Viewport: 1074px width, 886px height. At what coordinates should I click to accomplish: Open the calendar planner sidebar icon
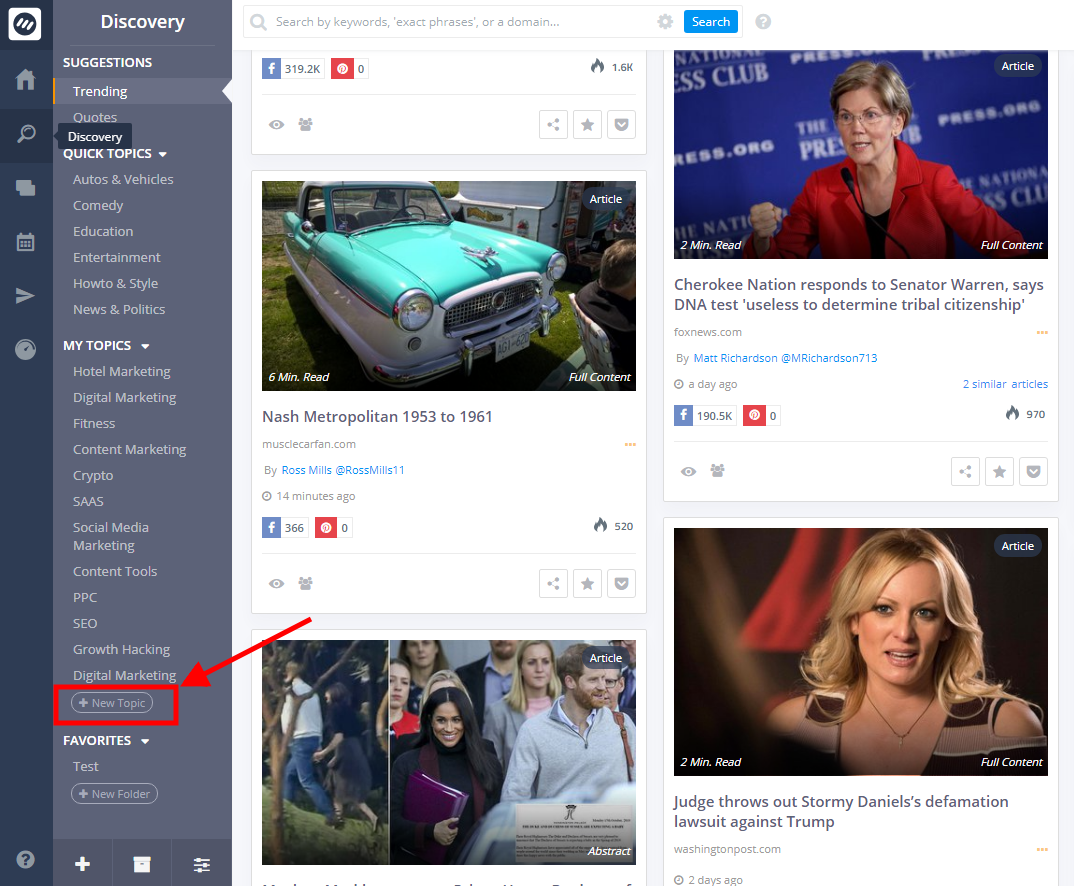tap(25, 242)
